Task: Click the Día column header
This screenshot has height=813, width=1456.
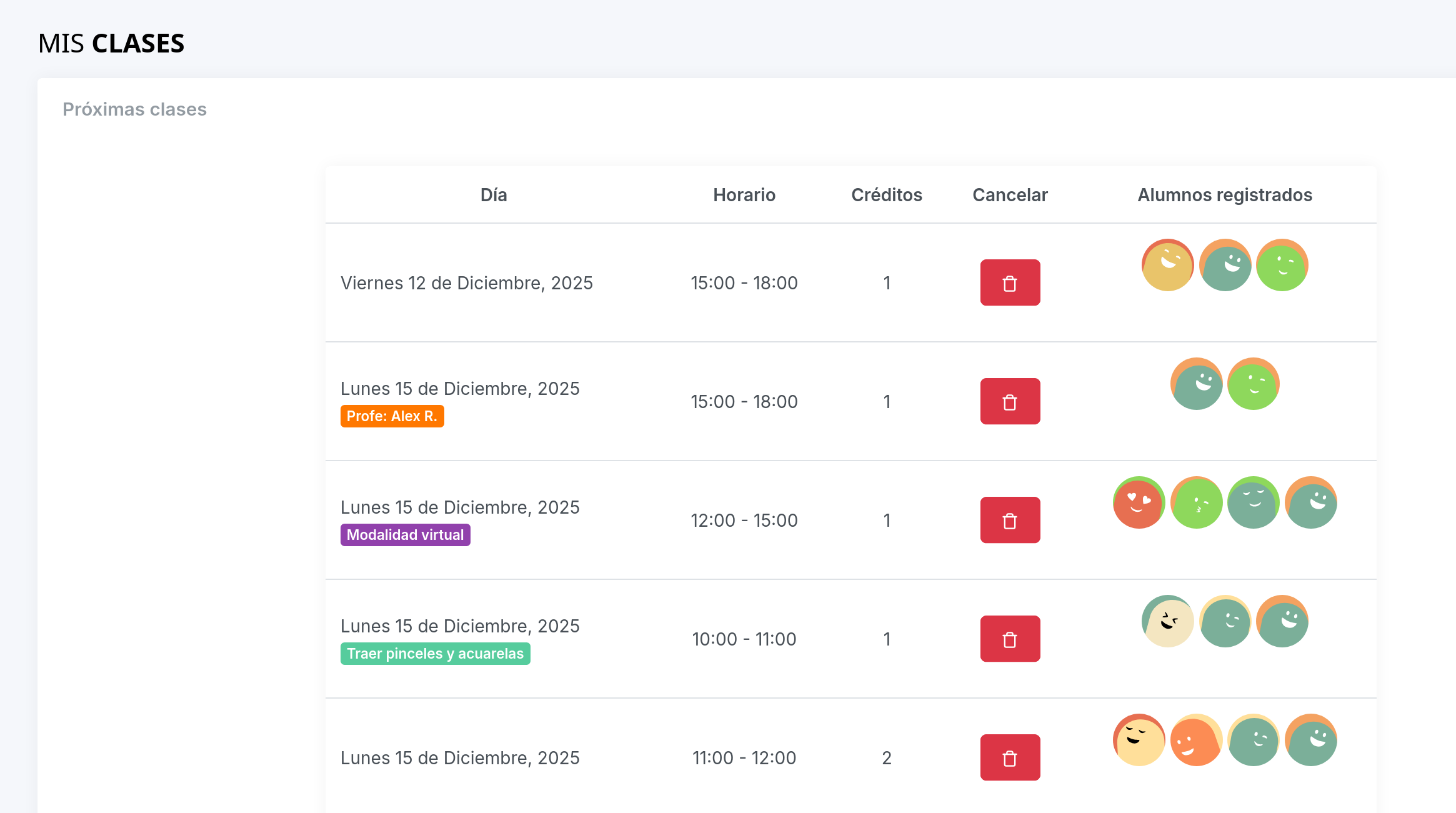Action: point(493,195)
